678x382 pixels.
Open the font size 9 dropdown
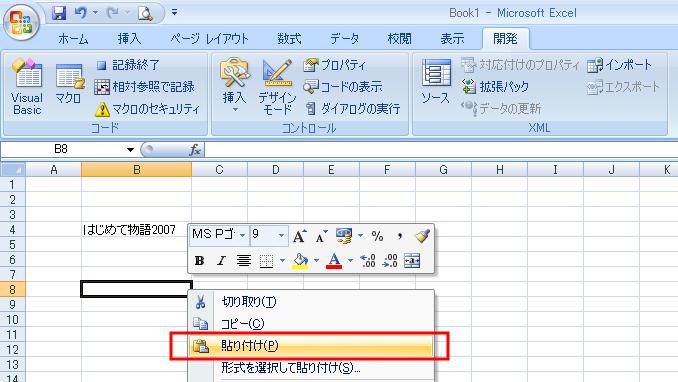coord(281,235)
